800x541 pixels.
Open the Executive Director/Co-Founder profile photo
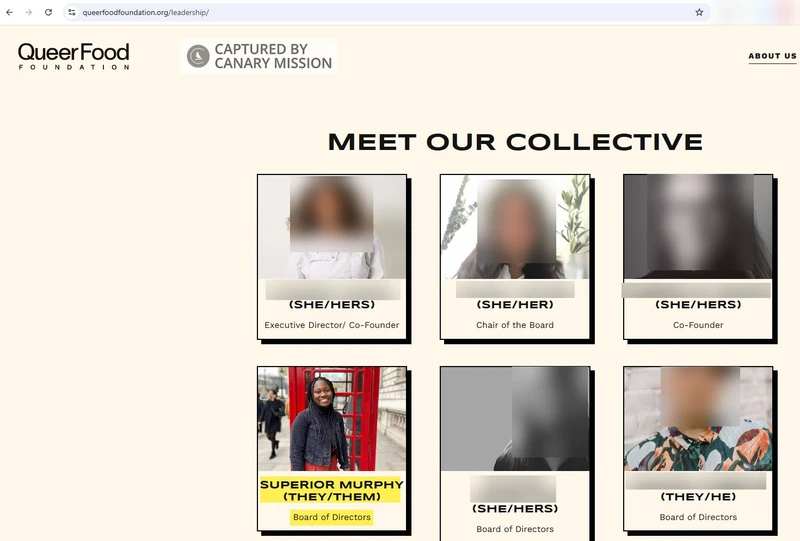332,227
